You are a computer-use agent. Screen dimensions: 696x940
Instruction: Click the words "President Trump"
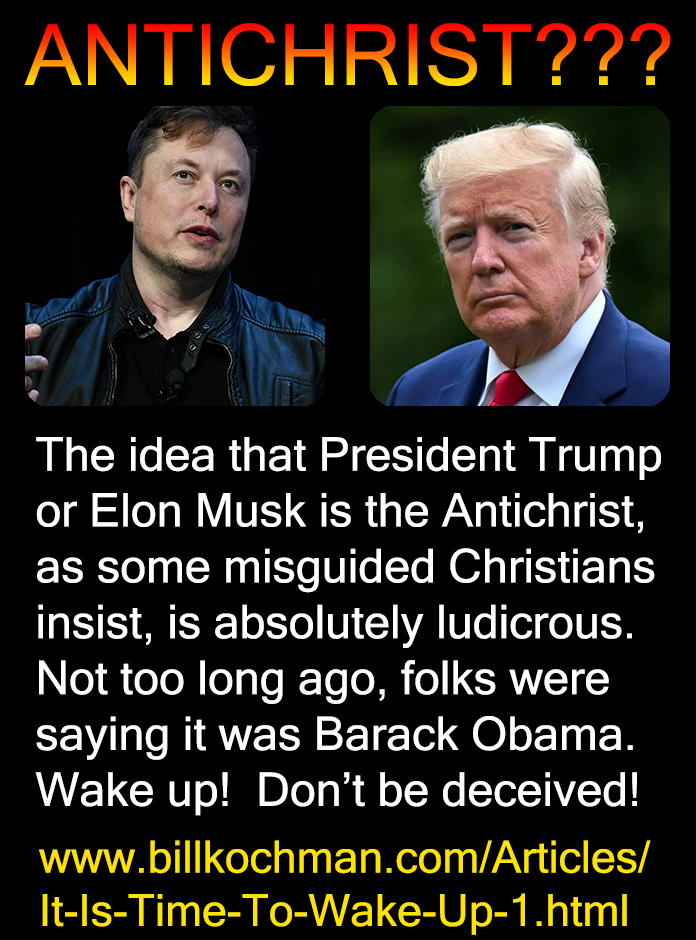[x=490, y=456]
